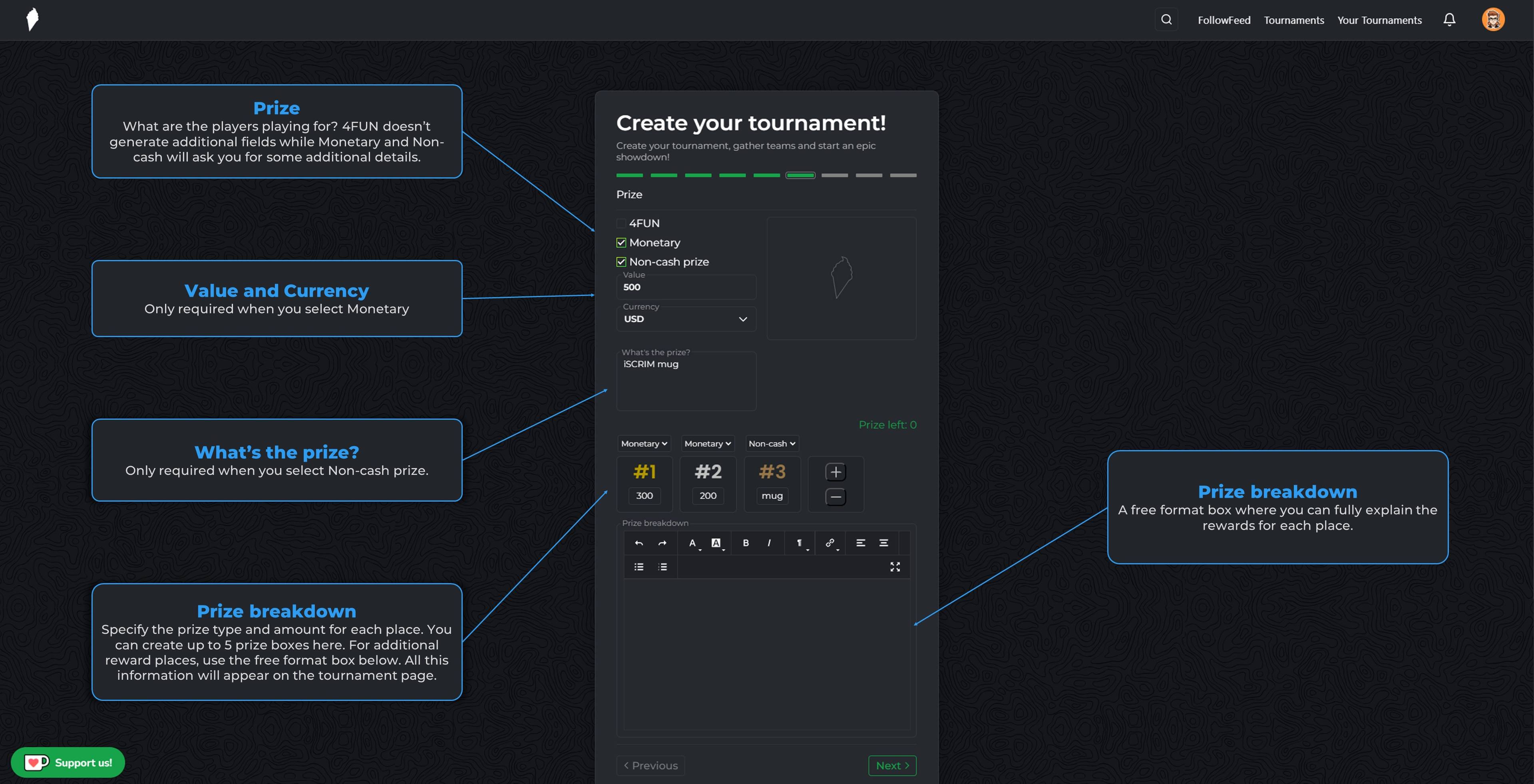The height and width of the screenshot is (784, 1534).
Task: Open the insert link tool
Action: tap(830, 543)
